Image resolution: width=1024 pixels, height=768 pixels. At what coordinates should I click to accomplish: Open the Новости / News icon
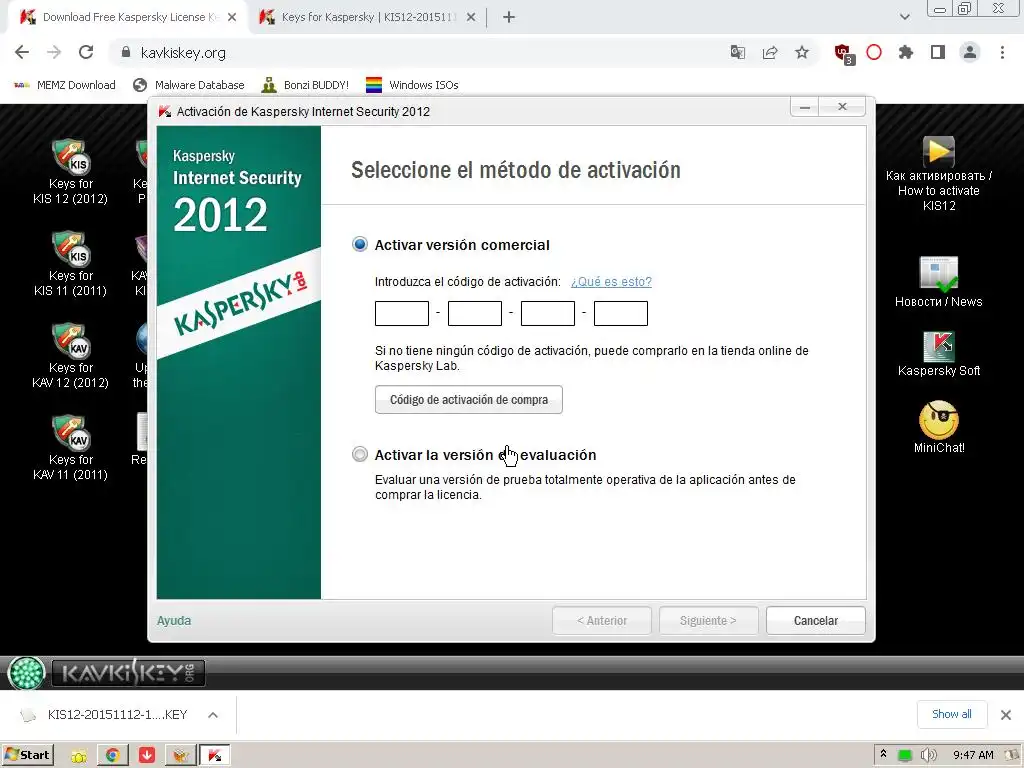pos(938,282)
